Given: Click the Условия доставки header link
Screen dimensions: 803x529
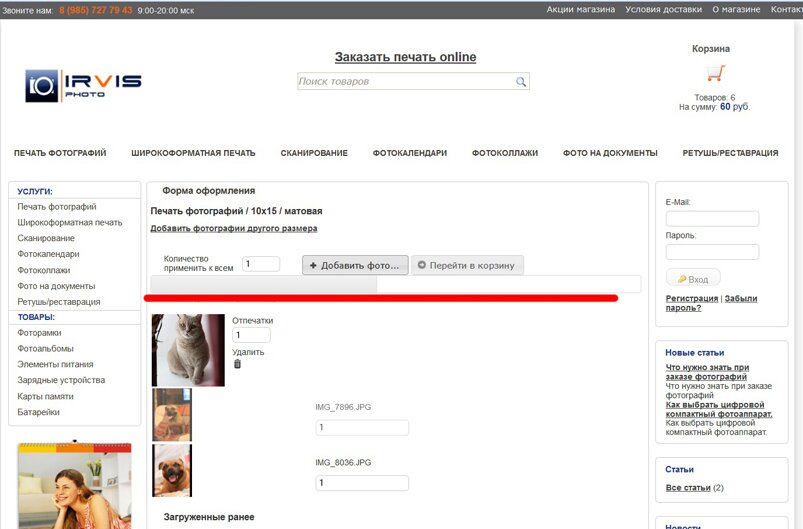Looking at the screenshot, I should pyautogui.click(x=662, y=9).
